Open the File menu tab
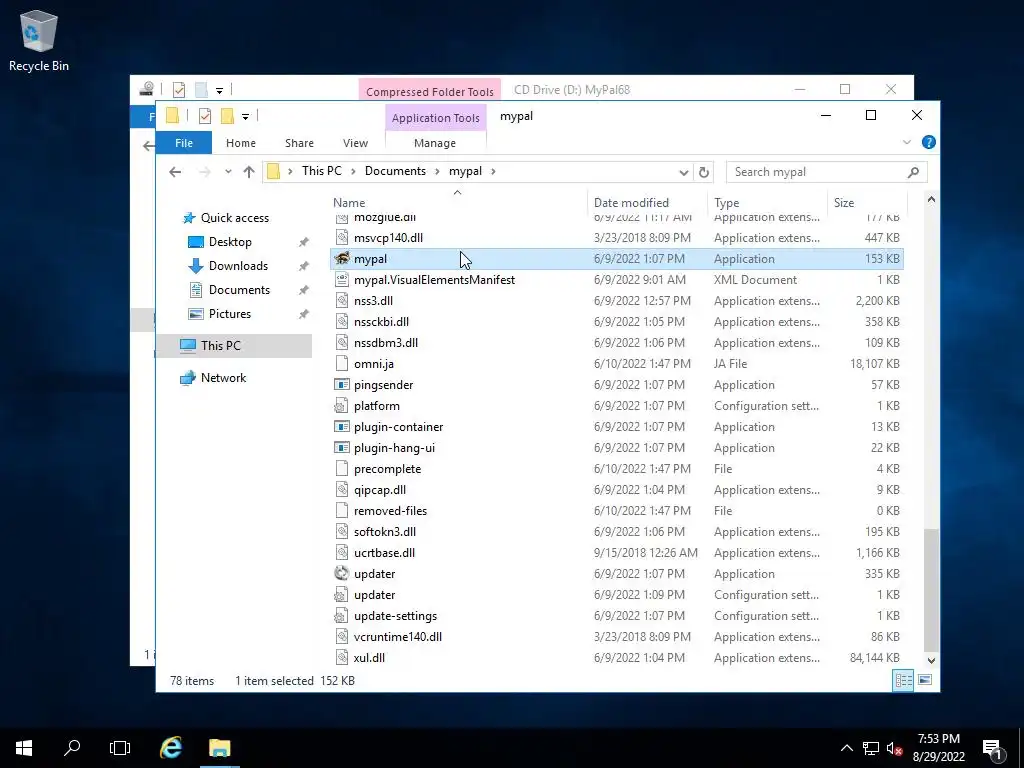This screenshot has width=1024, height=768. (184, 143)
